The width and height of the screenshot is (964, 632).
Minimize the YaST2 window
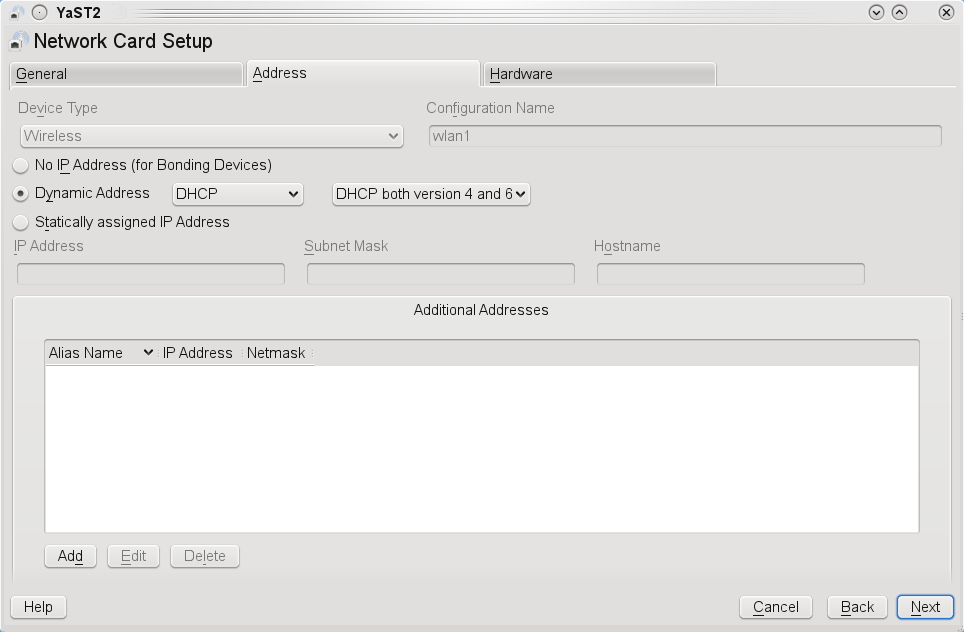877,13
